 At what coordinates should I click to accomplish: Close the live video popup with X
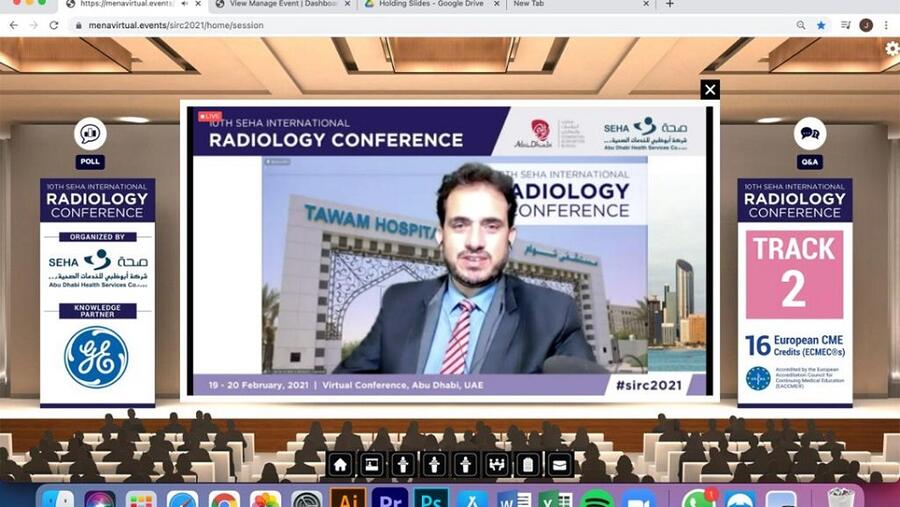pos(710,90)
